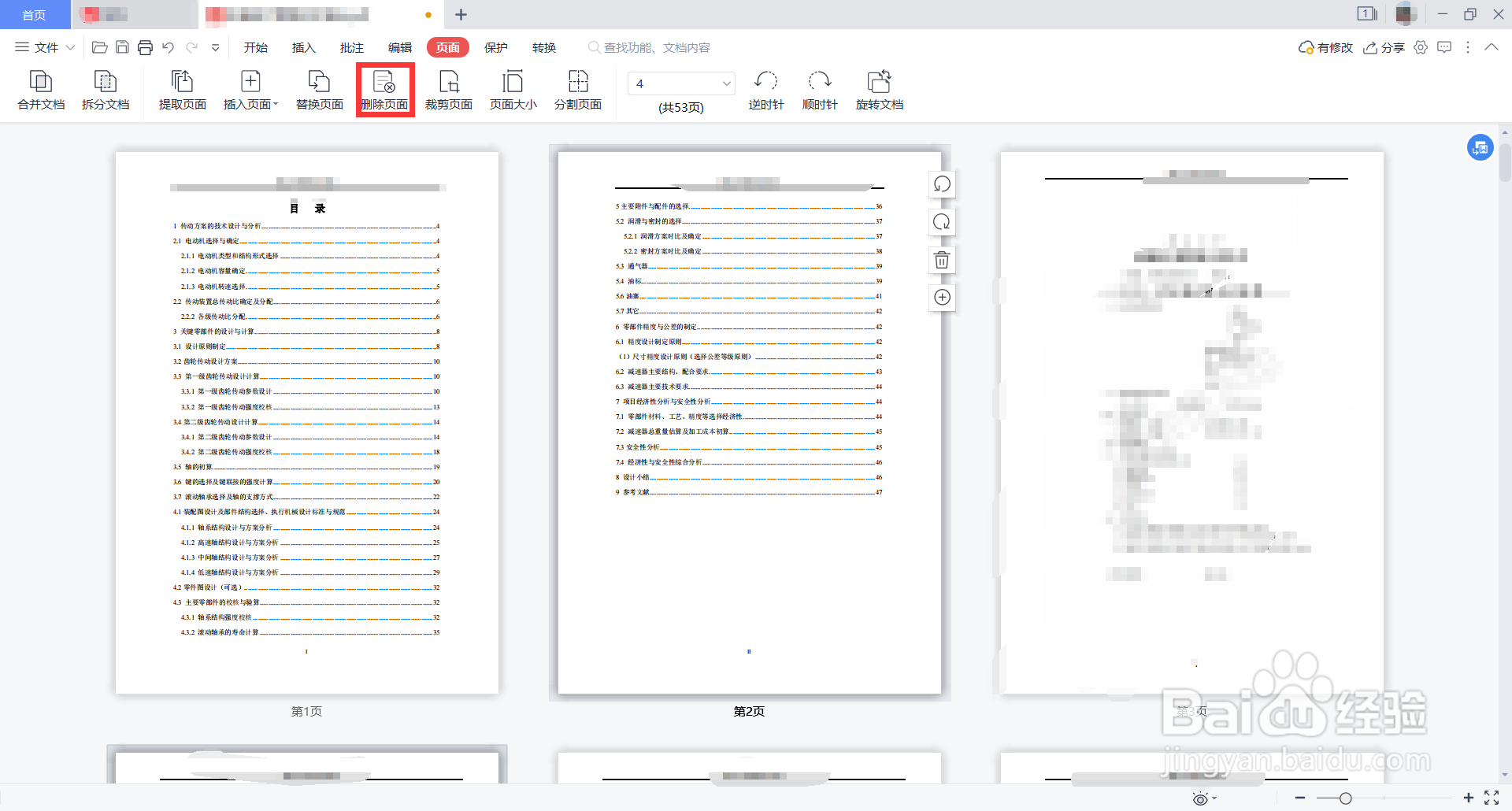
Task: Open the page number dropdown showing 4
Action: tap(726, 83)
